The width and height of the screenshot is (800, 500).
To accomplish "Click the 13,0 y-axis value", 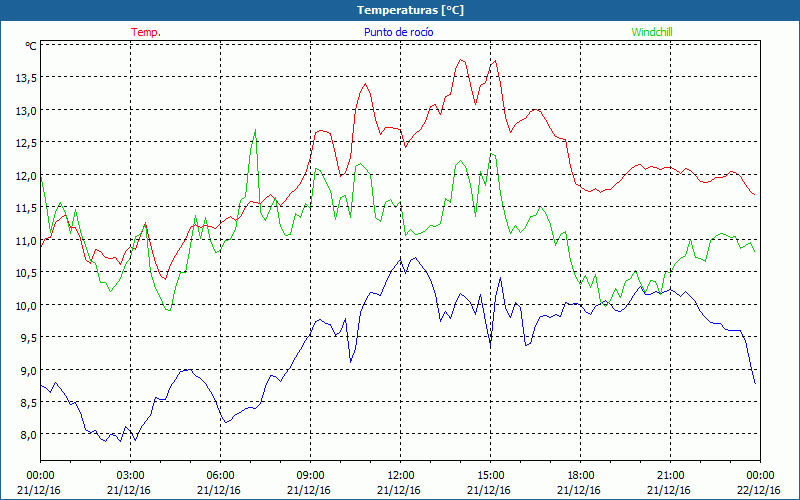I will point(26,110).
